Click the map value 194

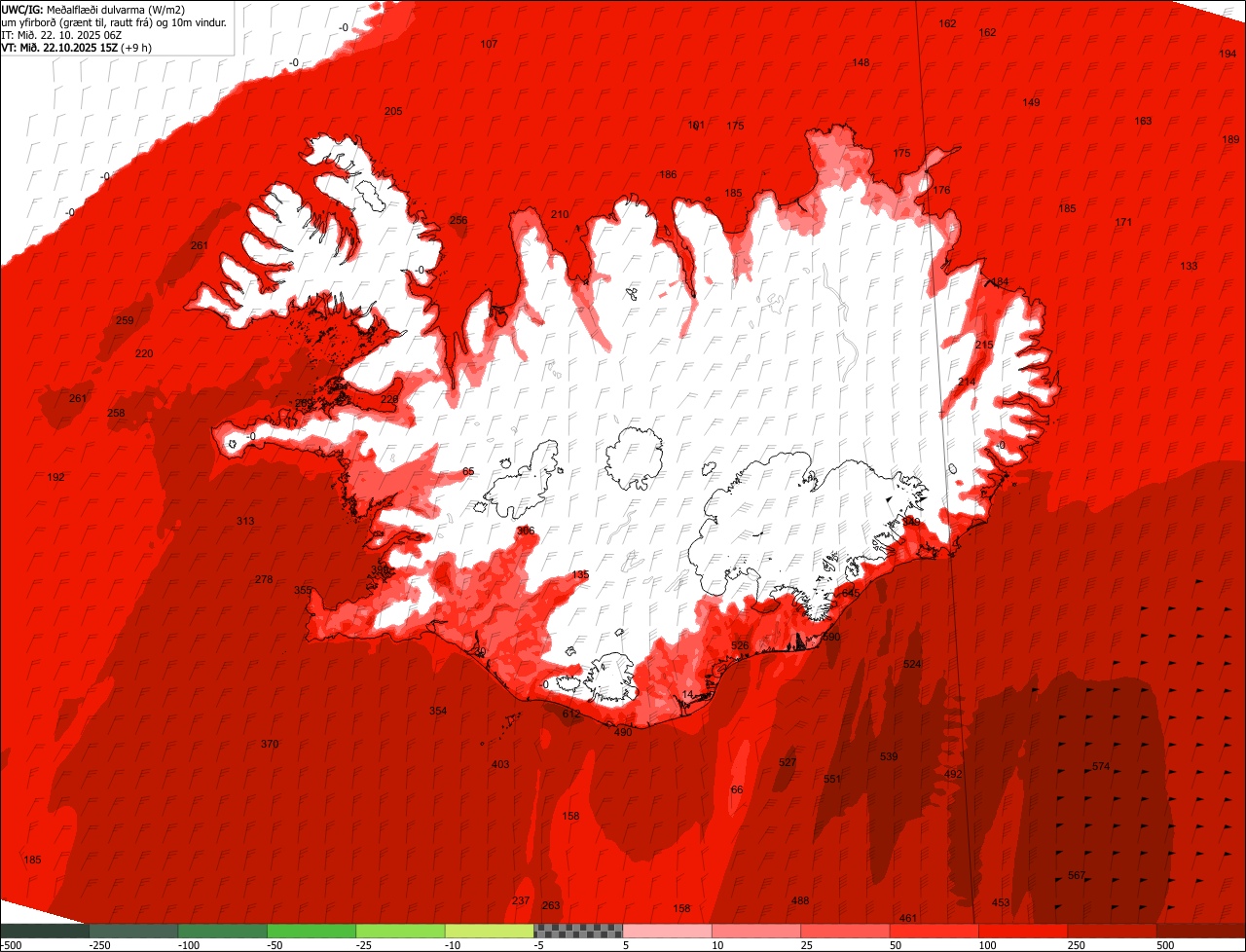(1228, 54)
